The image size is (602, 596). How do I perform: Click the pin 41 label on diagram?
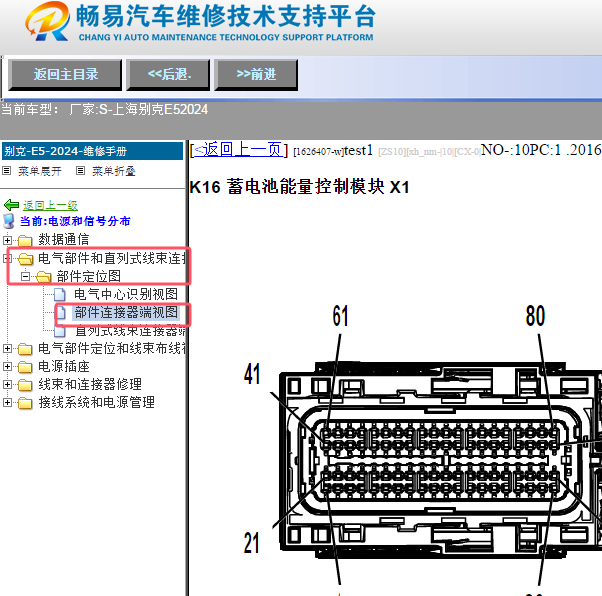(x=252, y=374)
